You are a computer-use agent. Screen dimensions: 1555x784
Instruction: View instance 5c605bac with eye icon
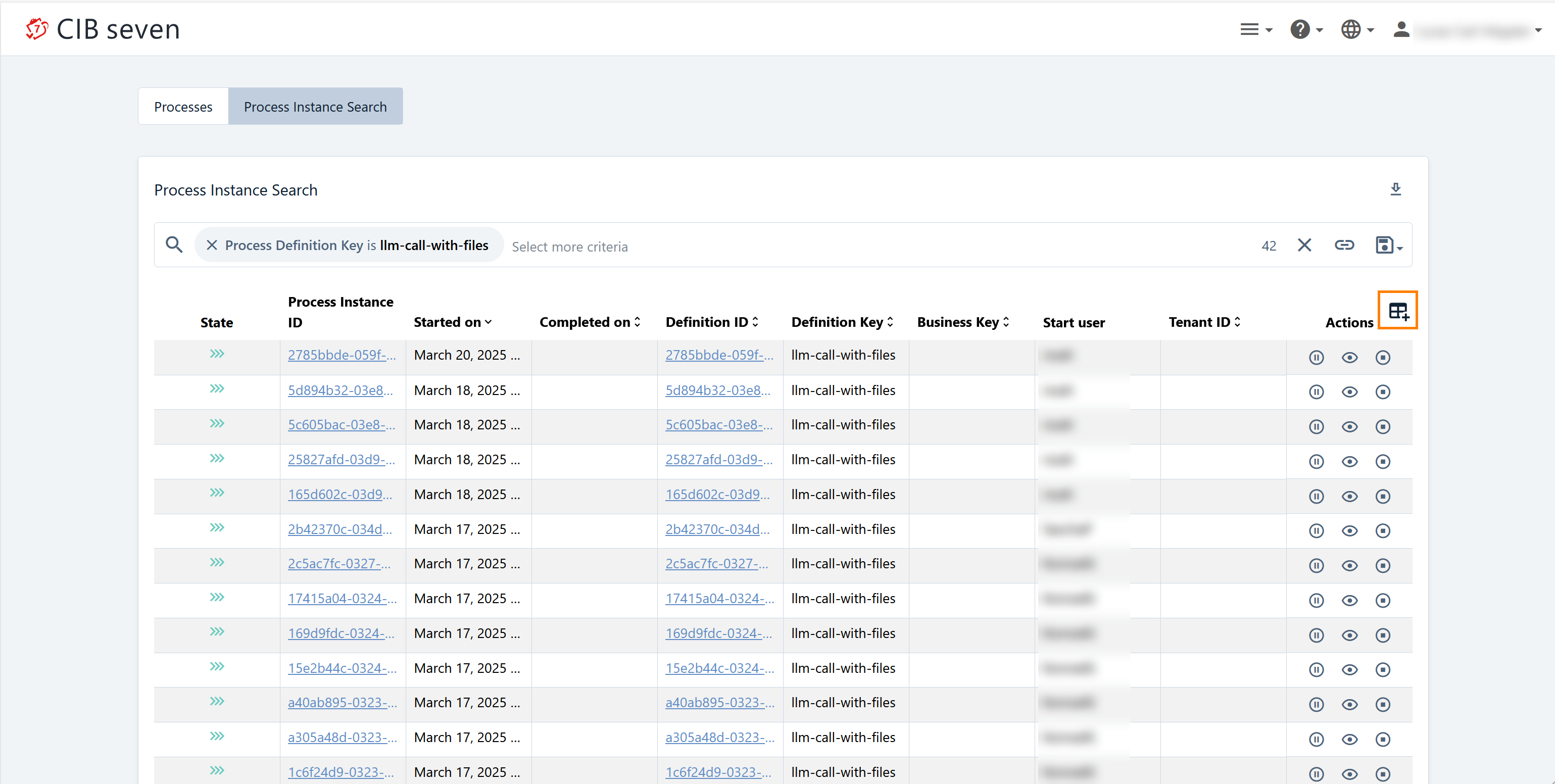click(x=1349, y=427)
